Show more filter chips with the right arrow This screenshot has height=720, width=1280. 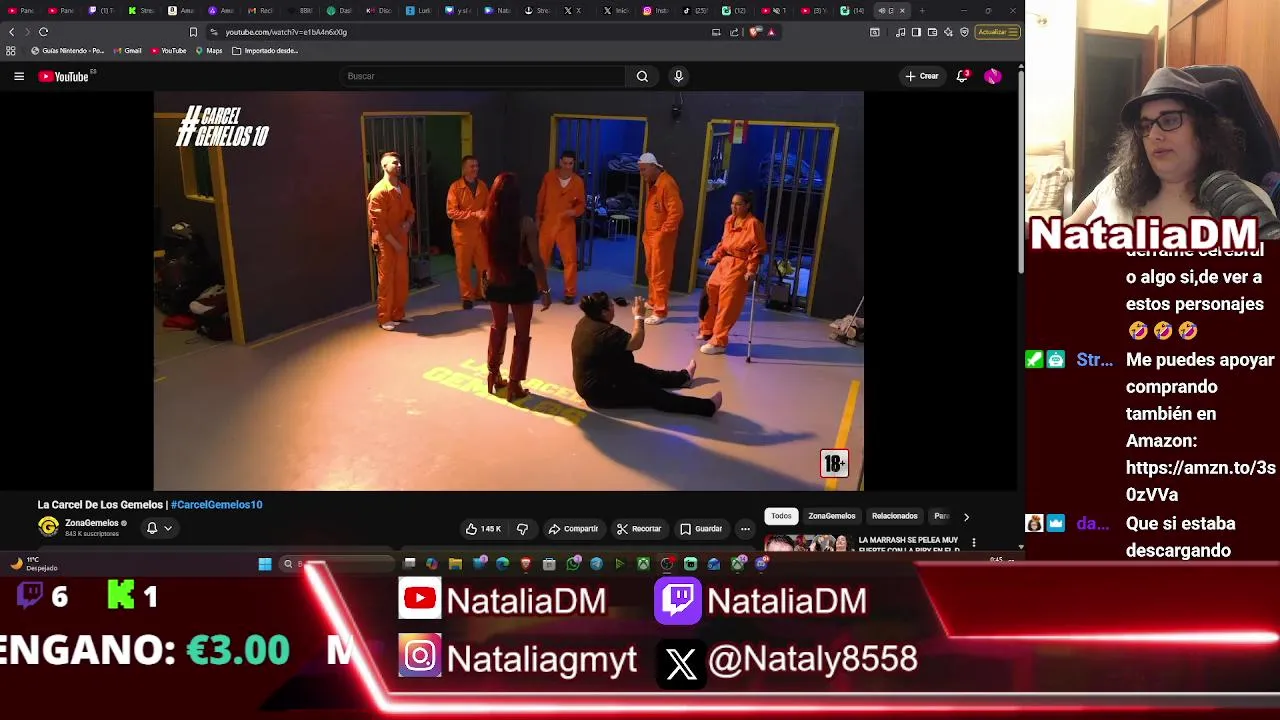pos(966,516)
